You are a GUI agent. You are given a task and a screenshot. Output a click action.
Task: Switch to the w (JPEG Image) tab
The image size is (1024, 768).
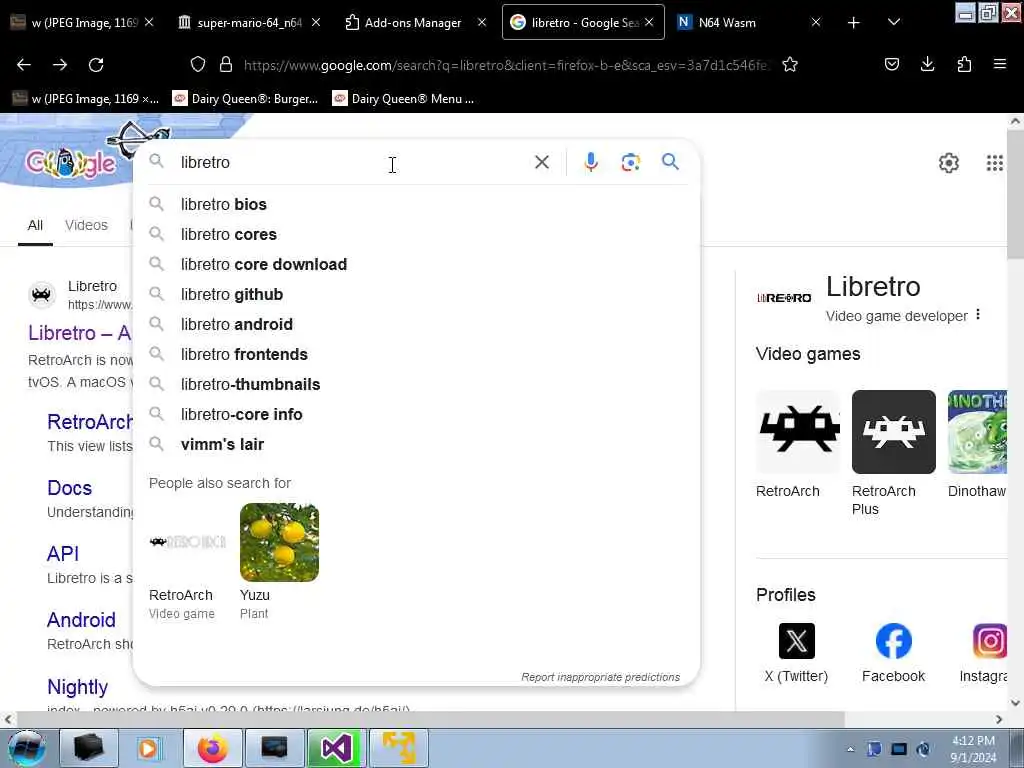[84, 22]
